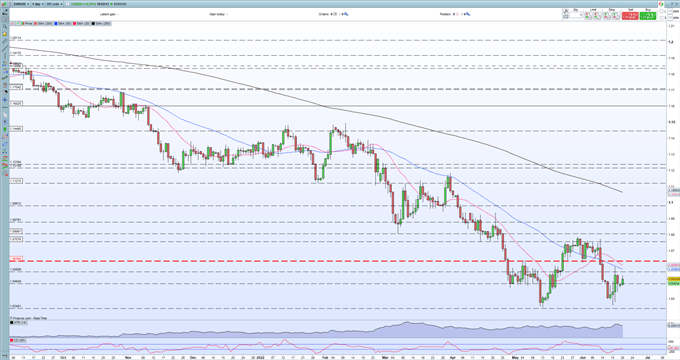Screen dimensions: 680x360
Task: Open the EUR/USD instrument dropdown
Action: tap(21, 4)
